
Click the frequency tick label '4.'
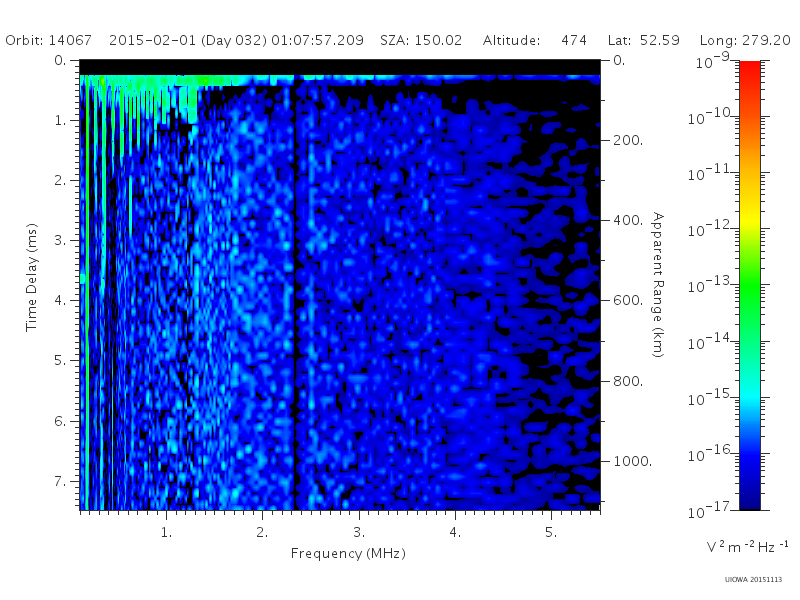click(x=455, y=533)
